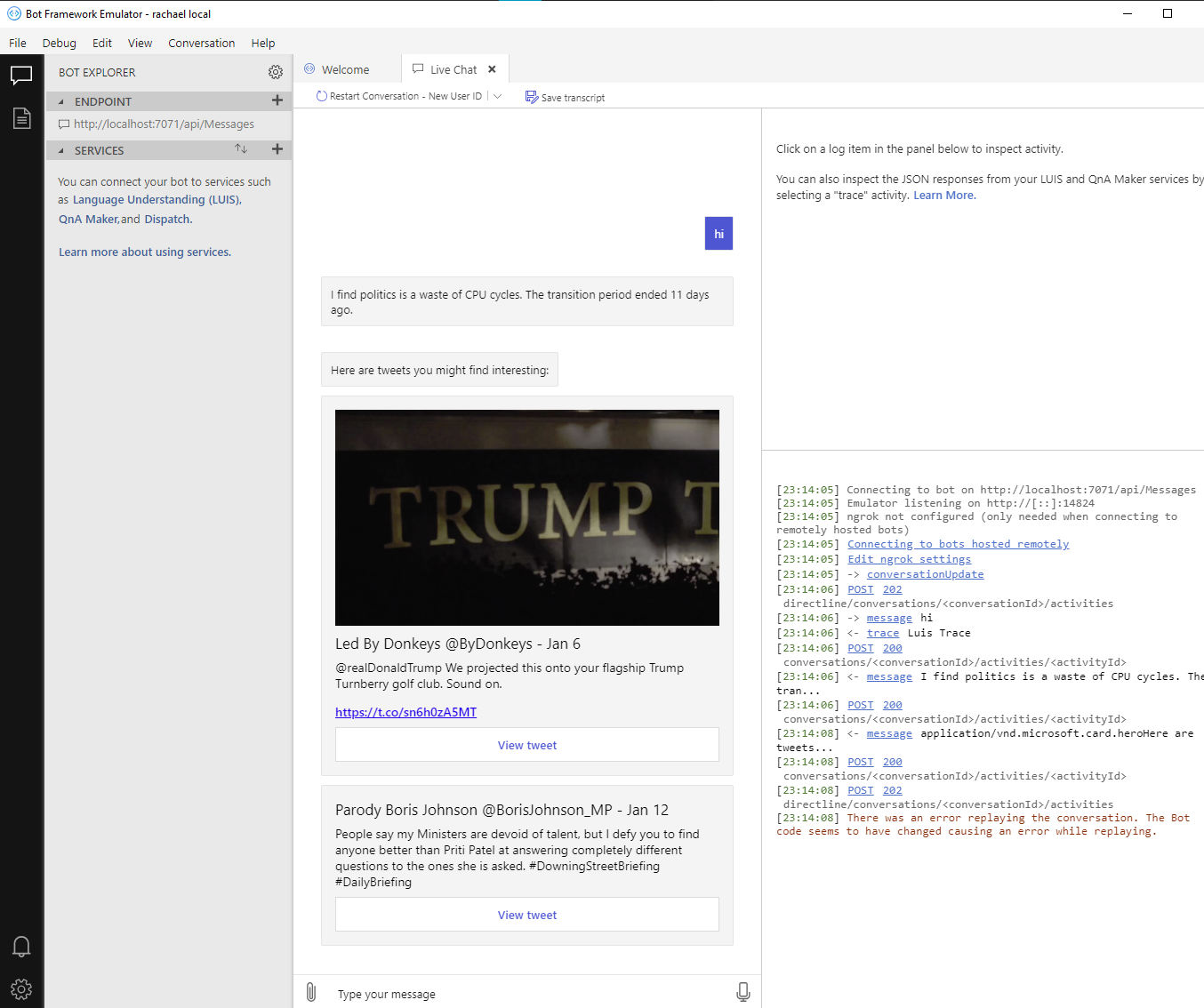Open the https://t.co/sn6h0zA5MT link
Image resolution: width=1204 pixels, height=1008 pixels.
click(405, 712)
